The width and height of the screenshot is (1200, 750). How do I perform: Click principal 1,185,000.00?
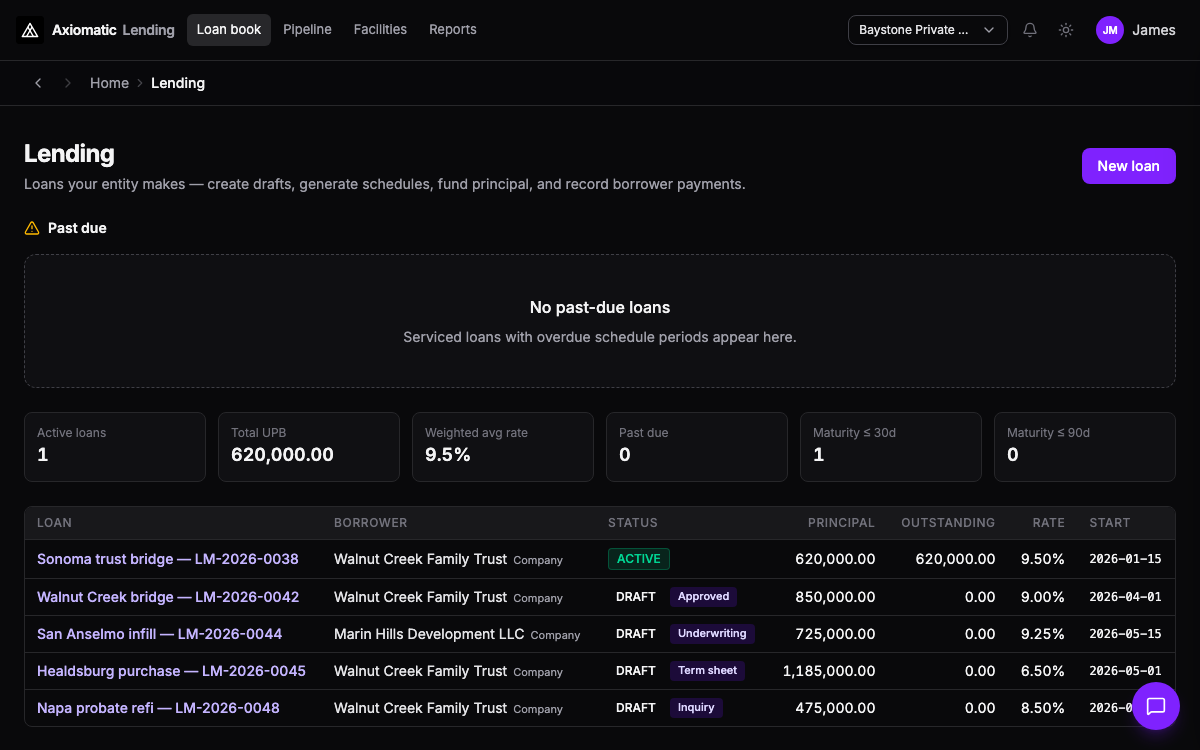tap(829, 671)
